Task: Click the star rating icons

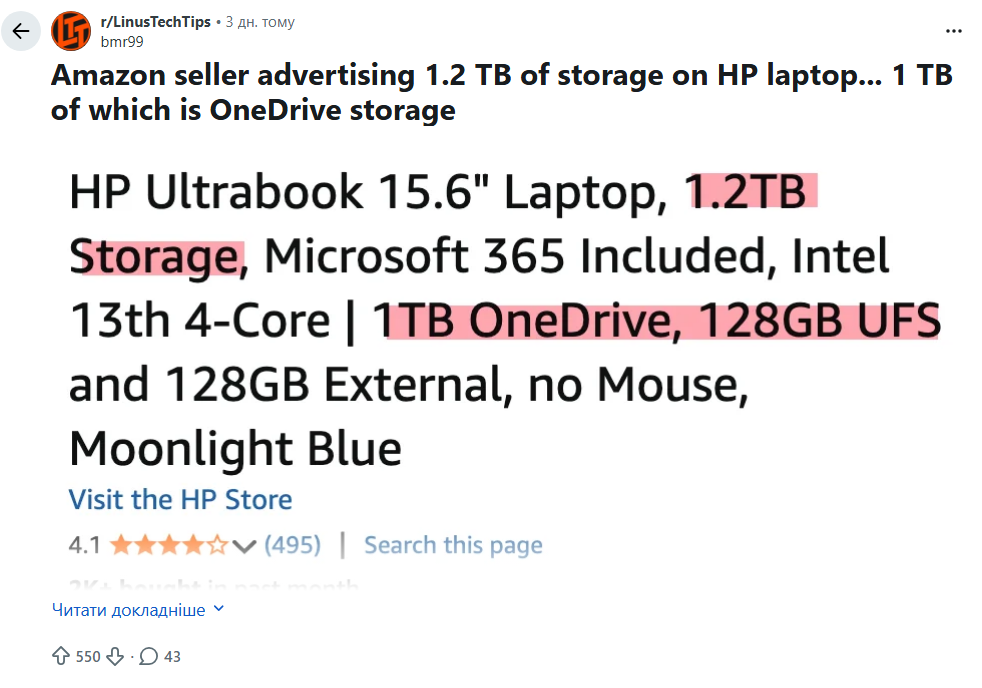Action: [x=169, y=545]
